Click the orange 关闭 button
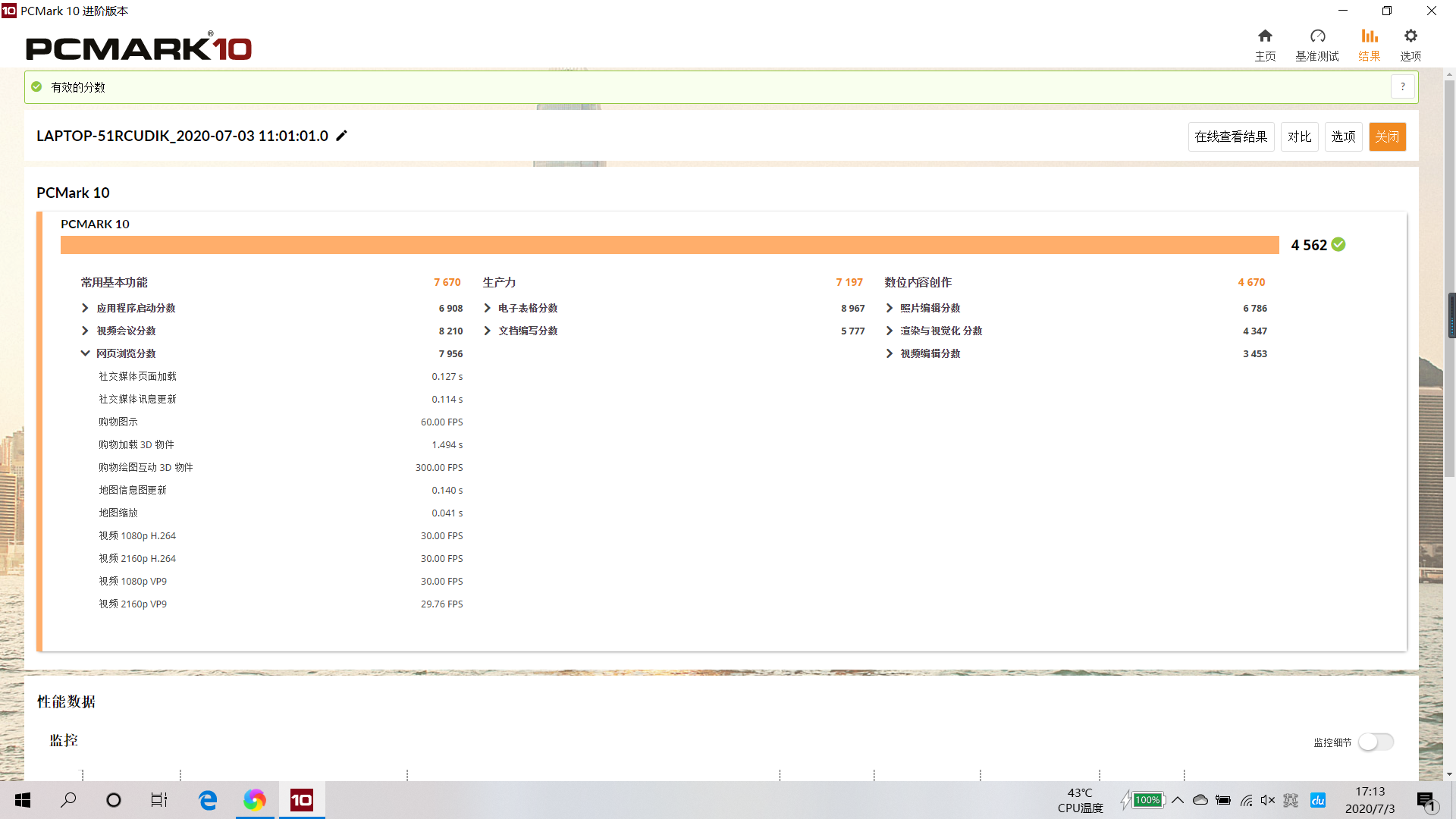Image resolution: width=1456 pixels, height=819 pixels. [1387, 136]
